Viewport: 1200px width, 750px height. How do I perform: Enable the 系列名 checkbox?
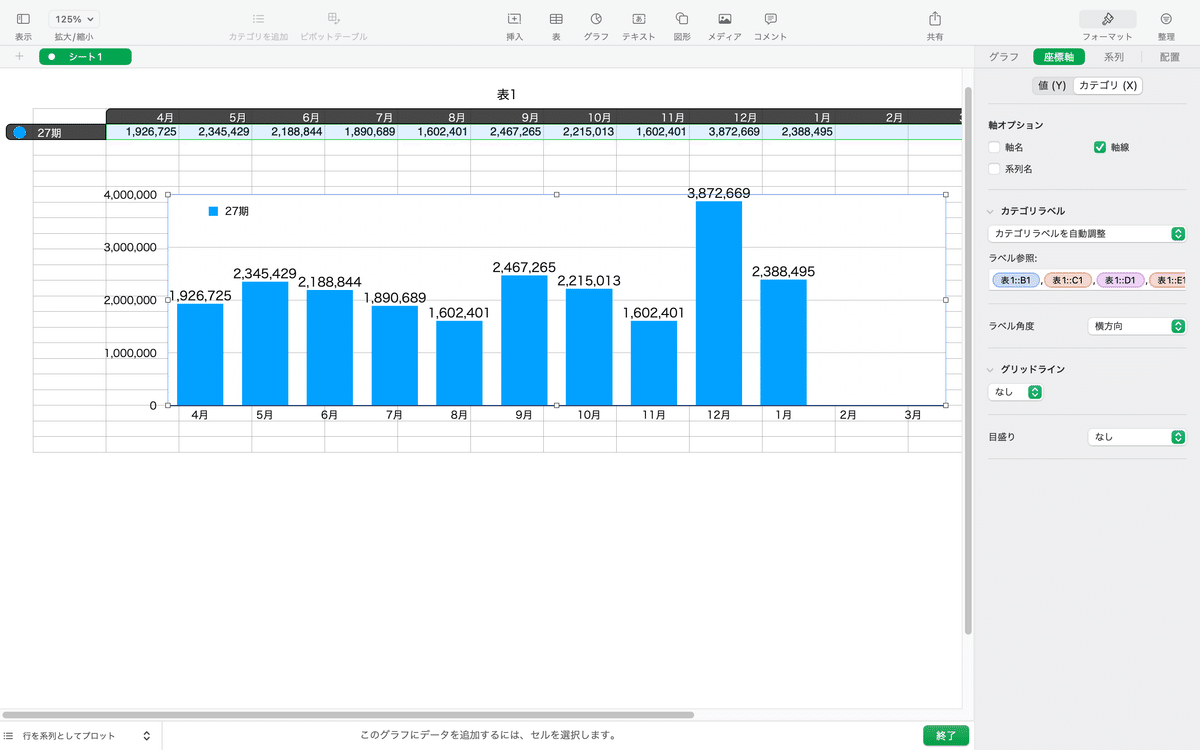[x=994, y=169]
